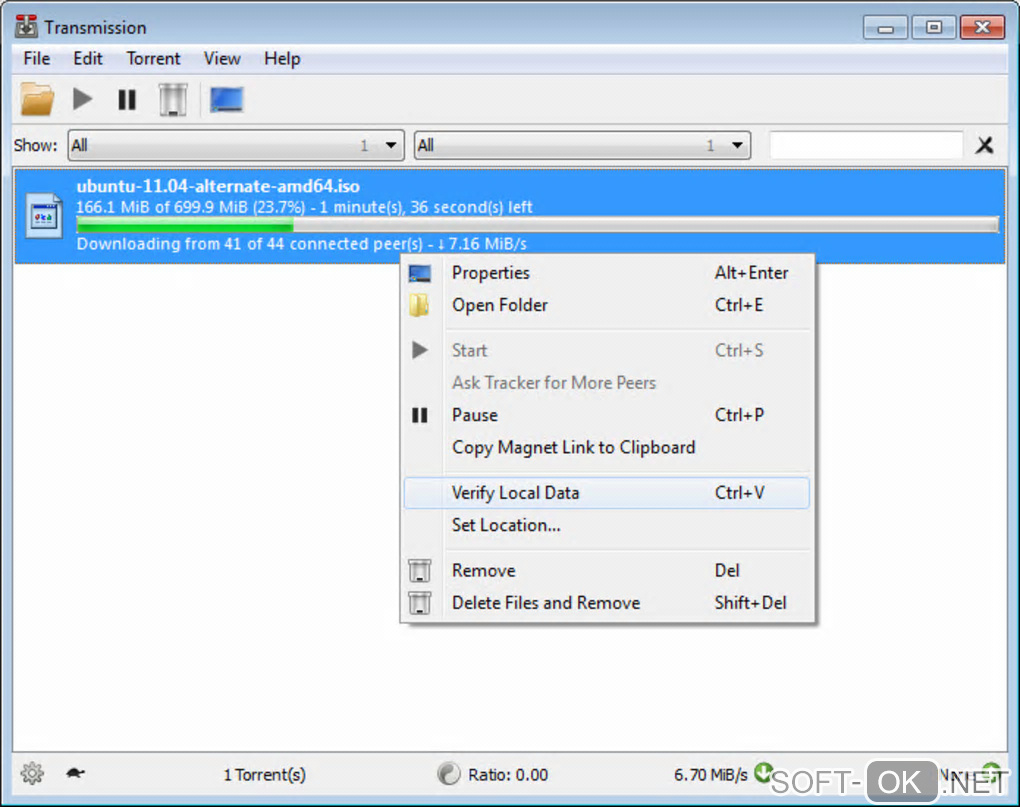
Task: Pause the torrent using the toolbar pause icon
Action: tap(127, 100)
